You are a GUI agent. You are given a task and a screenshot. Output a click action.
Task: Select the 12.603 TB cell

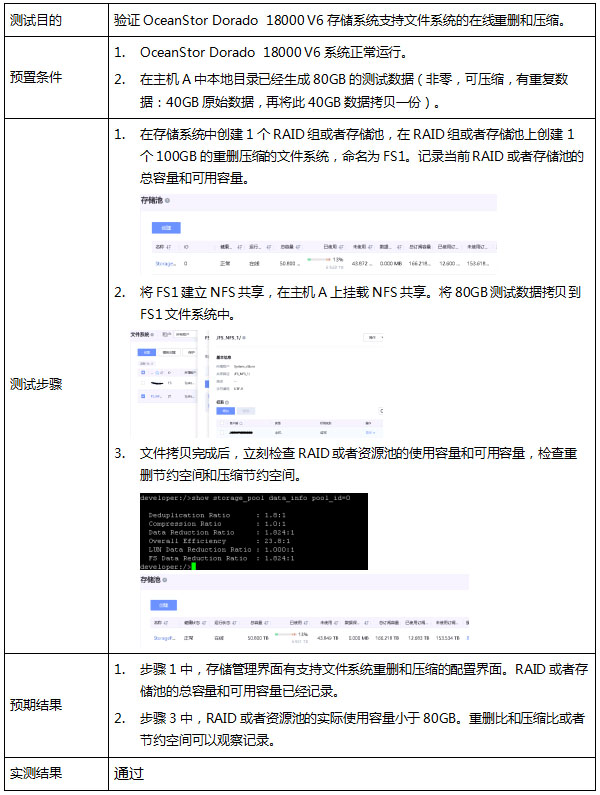(418, 638)
